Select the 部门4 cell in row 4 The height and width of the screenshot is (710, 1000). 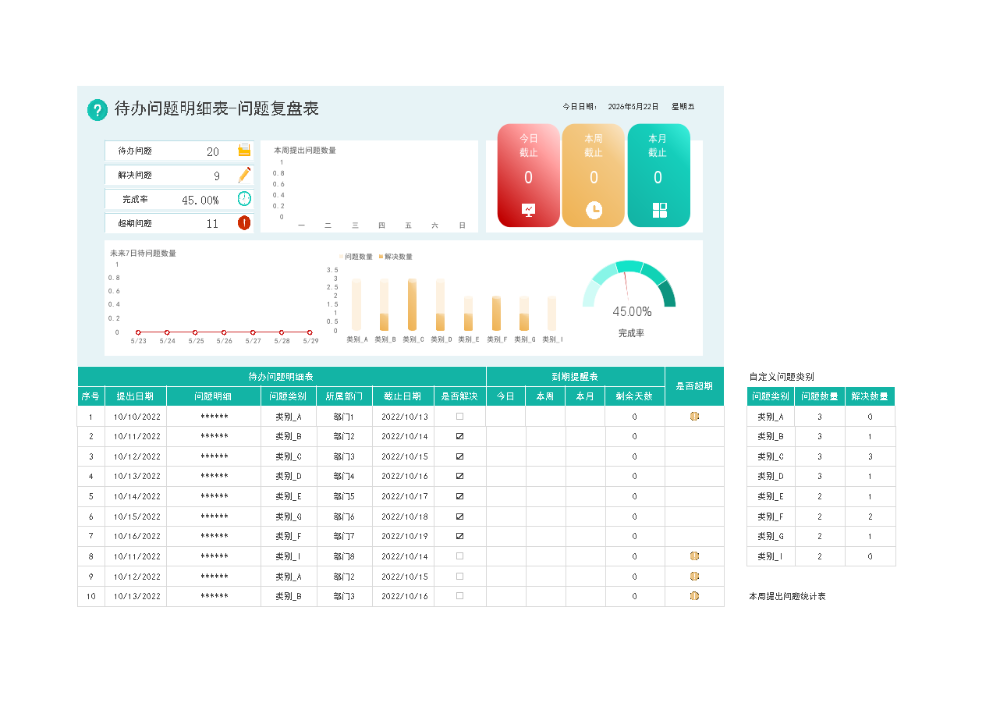(344, 476)
